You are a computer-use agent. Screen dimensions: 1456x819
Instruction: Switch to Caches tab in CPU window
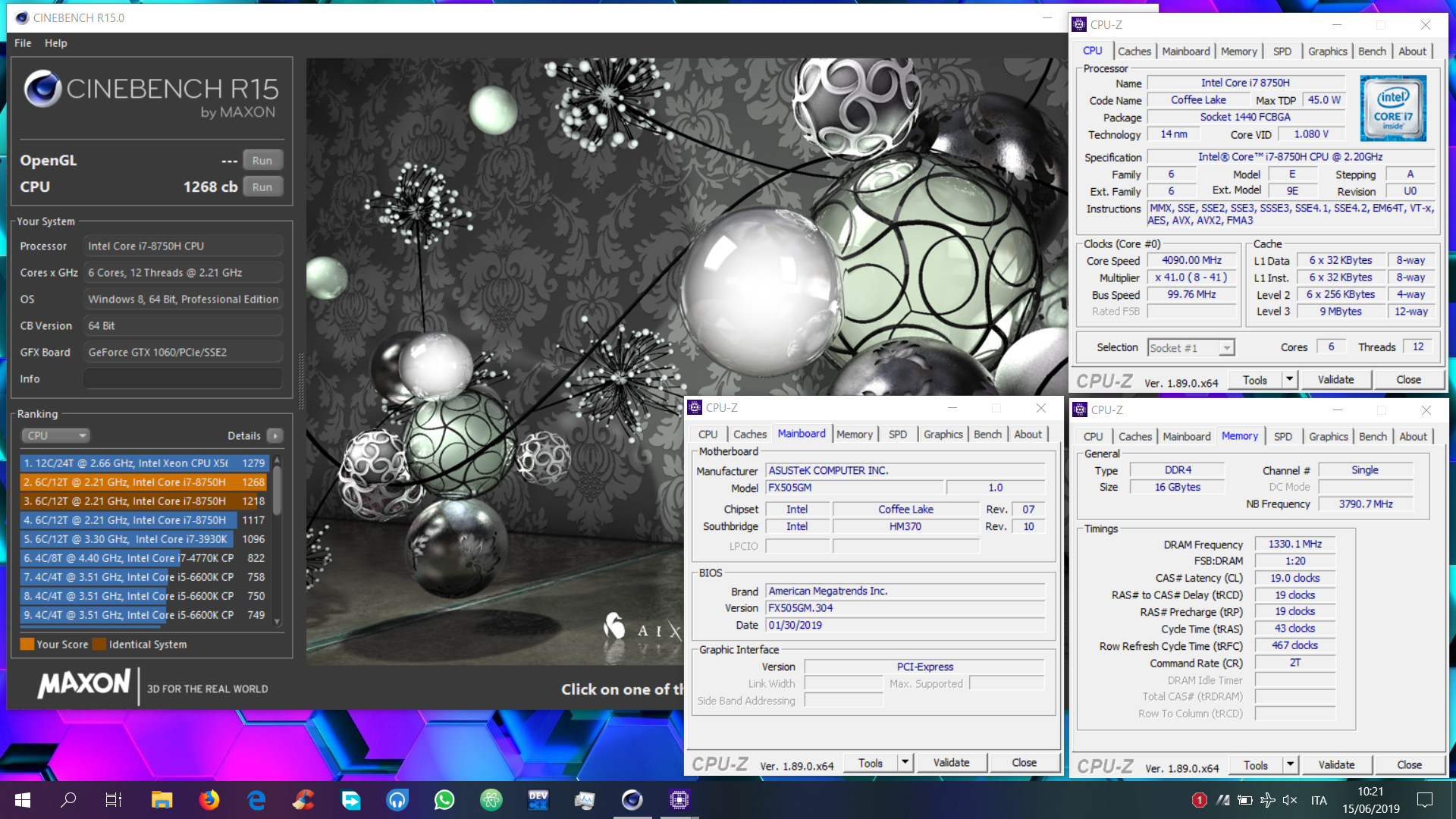(x=1134, y=51)
